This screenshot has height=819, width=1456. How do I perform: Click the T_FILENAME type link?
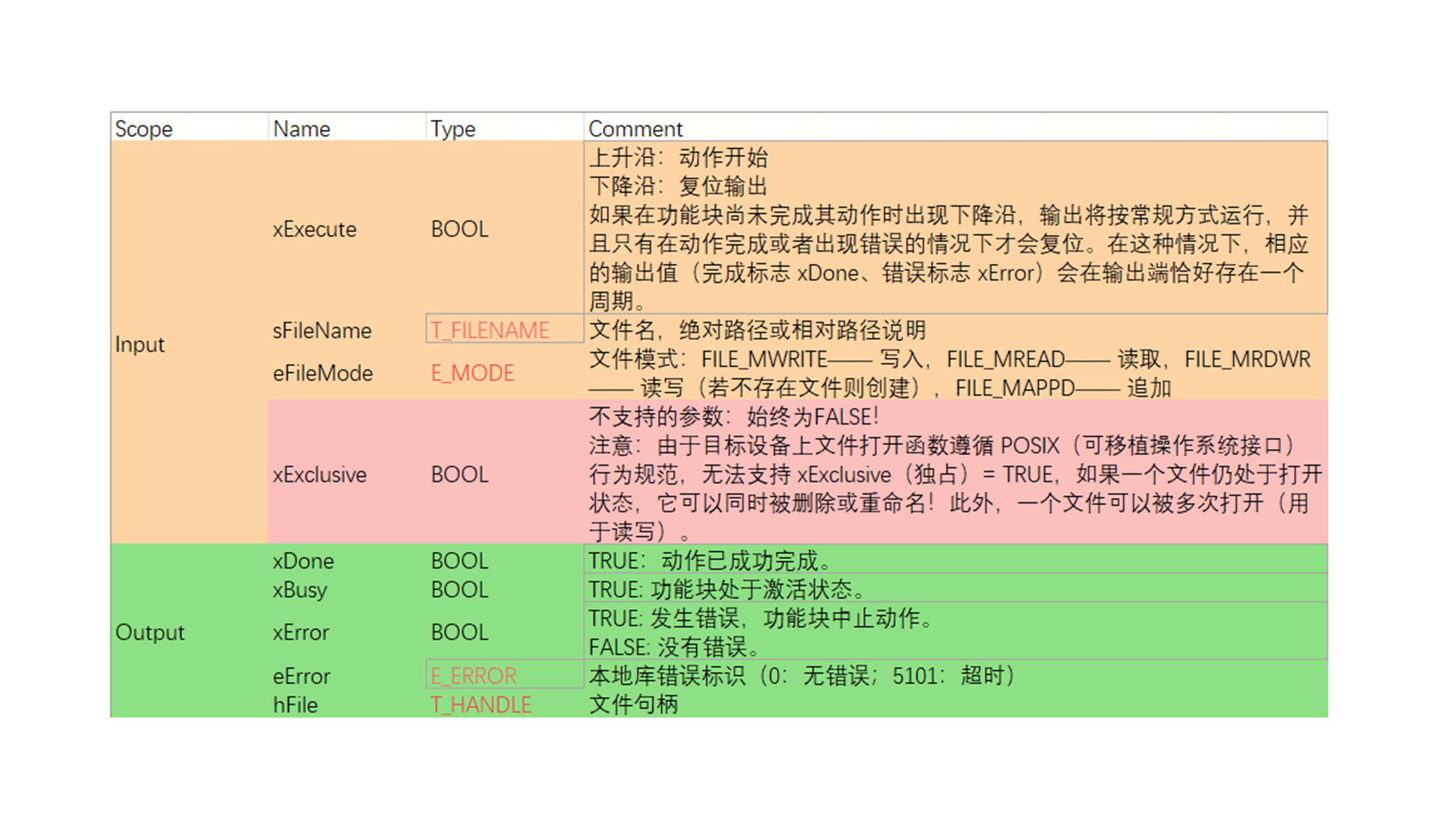490,331
